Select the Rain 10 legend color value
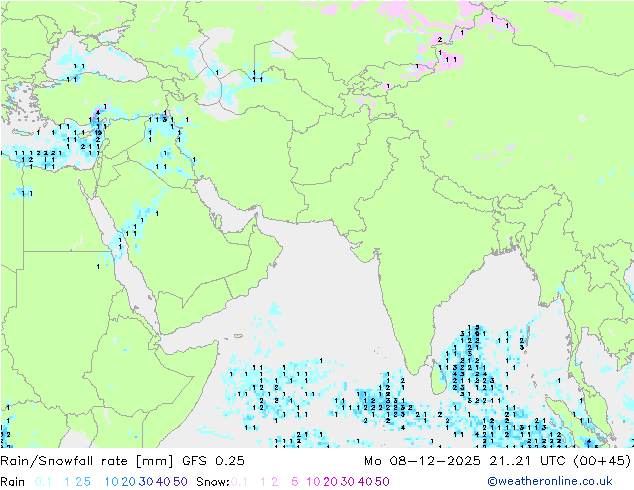The width and height of the screenshot is (634, 490). tap(112, 482)
